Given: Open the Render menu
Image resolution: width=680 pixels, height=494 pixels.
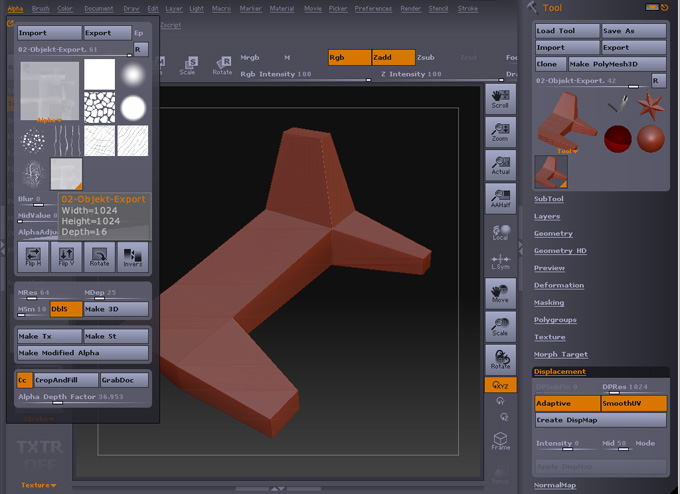Looking at the screenshot, I should point(411,8).
